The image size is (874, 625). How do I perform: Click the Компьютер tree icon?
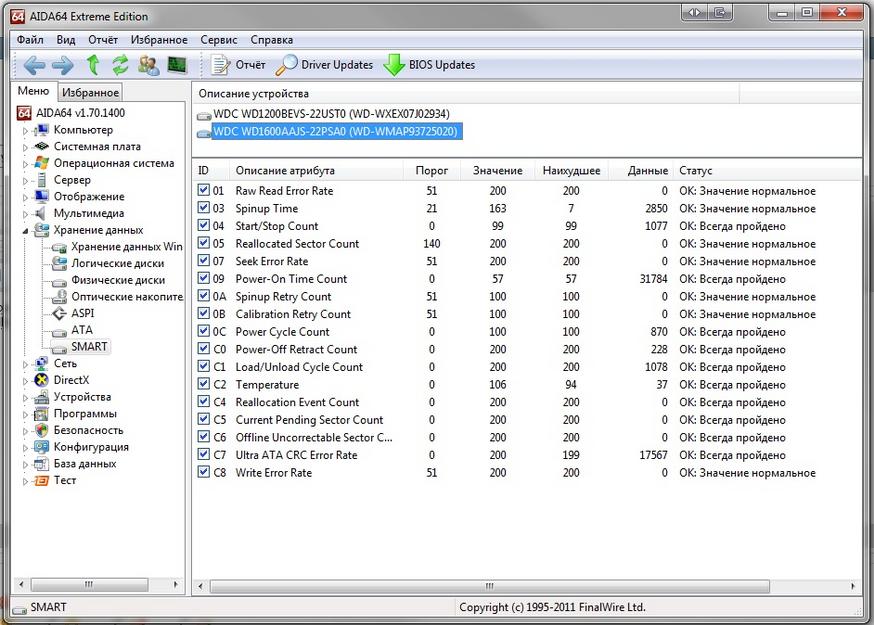41,130
